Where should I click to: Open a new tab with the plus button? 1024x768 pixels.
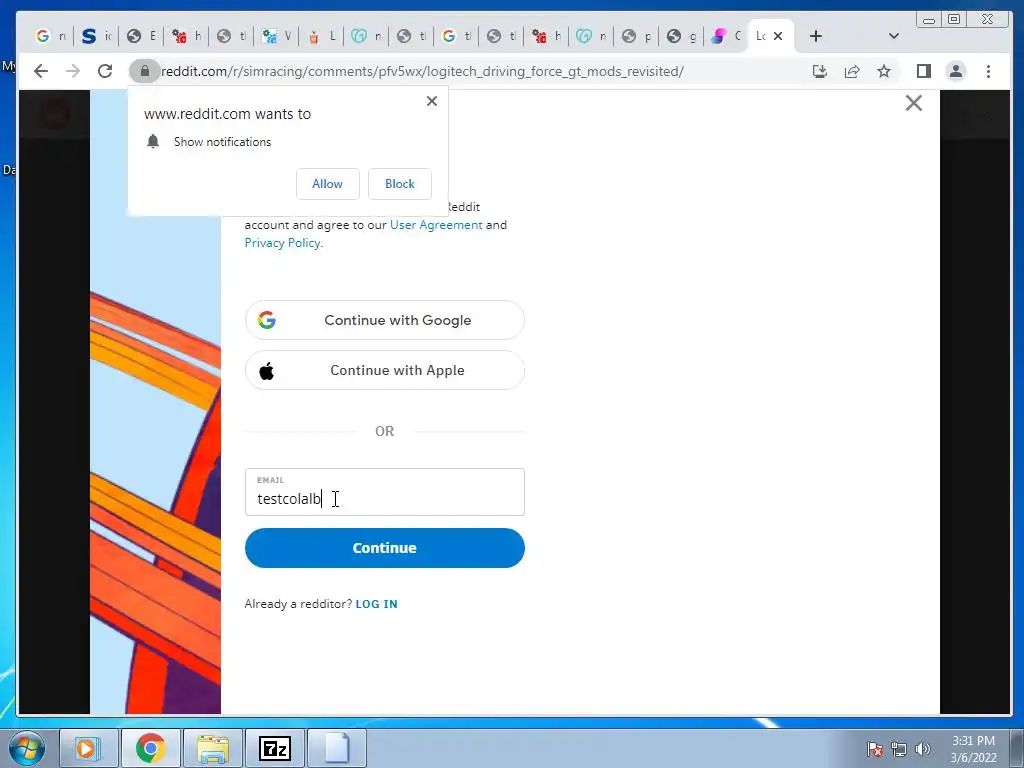pyautogui.click(x=815, y=36)
